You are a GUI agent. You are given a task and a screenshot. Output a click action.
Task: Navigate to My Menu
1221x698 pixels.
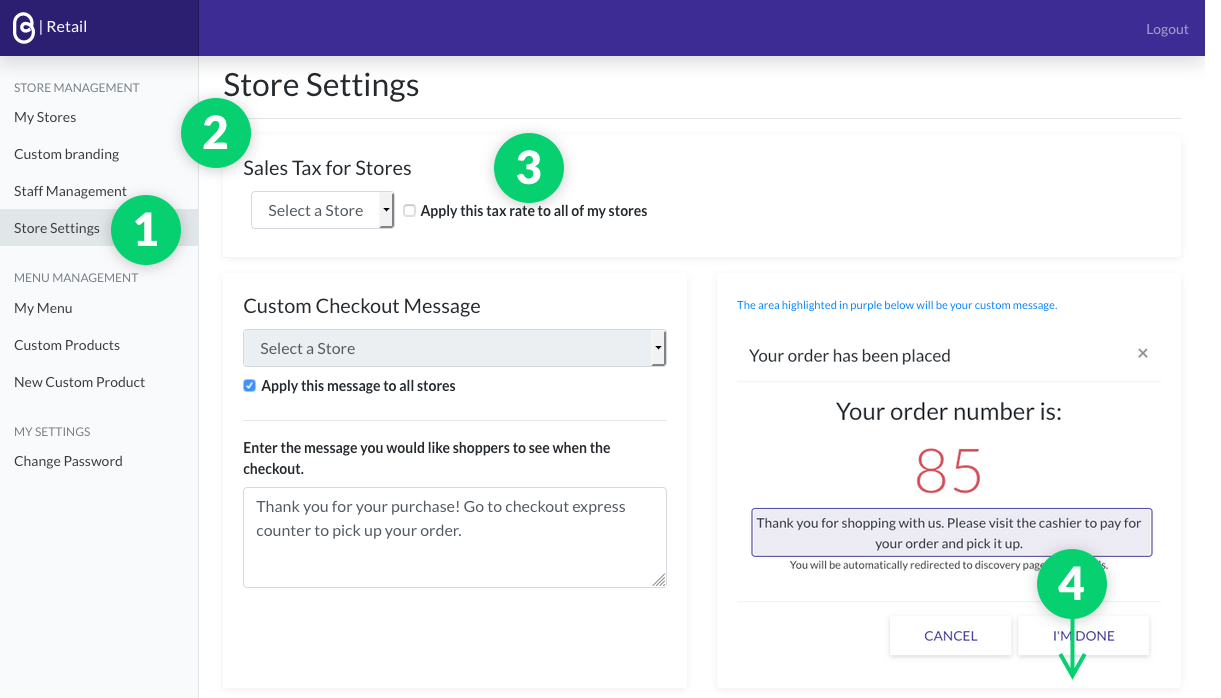pos(43,308)
